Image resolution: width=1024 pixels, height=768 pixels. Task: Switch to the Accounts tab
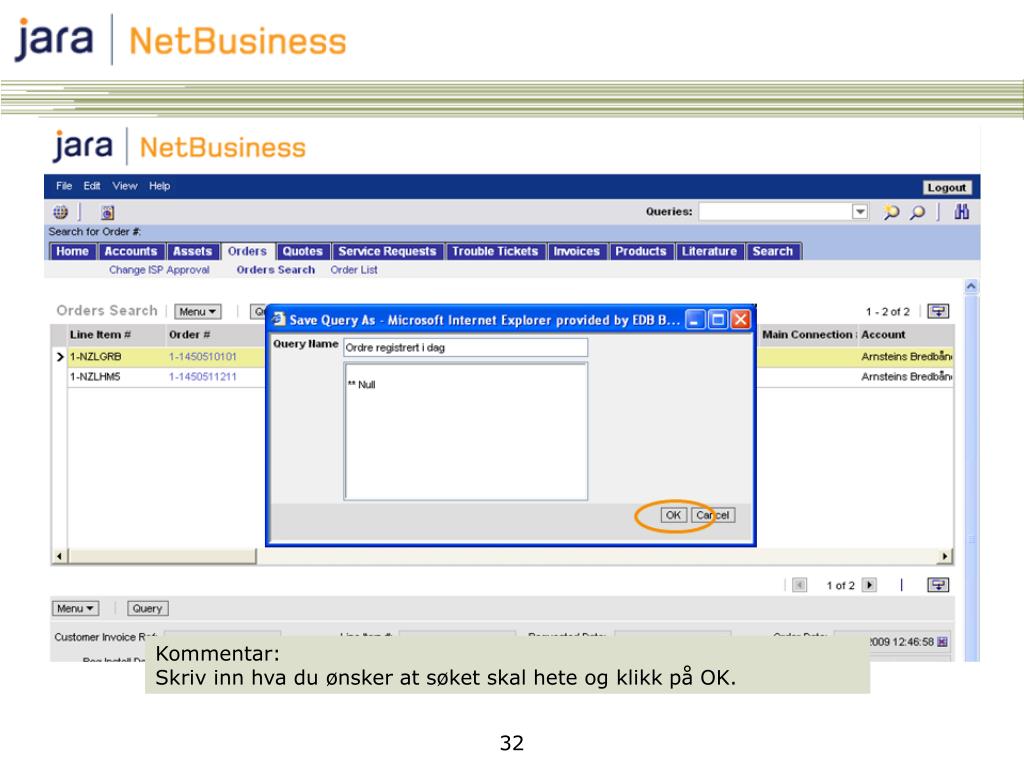131,251
